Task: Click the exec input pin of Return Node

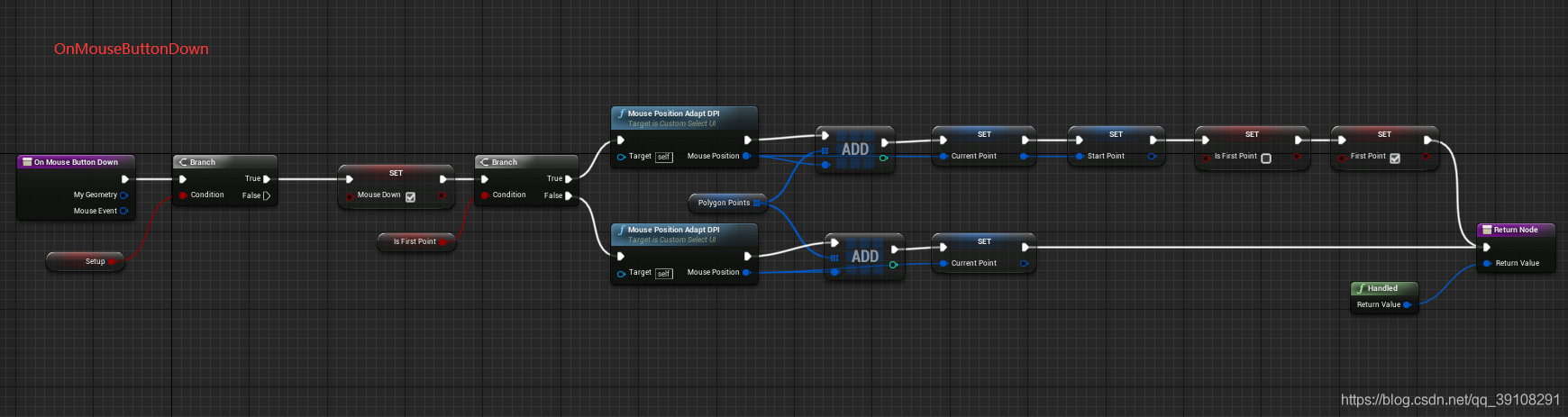Action: pos(1487,247)
